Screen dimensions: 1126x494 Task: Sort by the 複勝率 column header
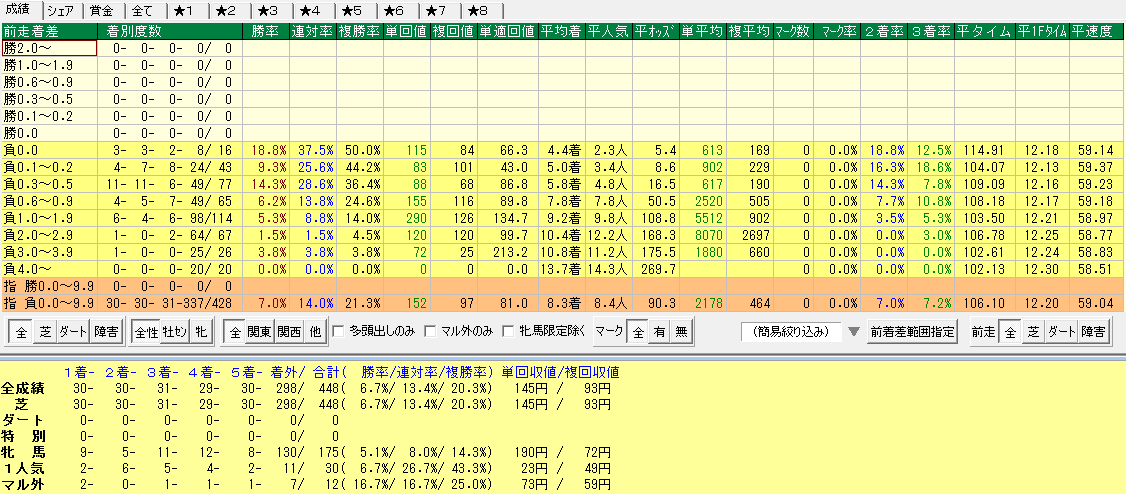pyautogui.click(x=360, y=31)
